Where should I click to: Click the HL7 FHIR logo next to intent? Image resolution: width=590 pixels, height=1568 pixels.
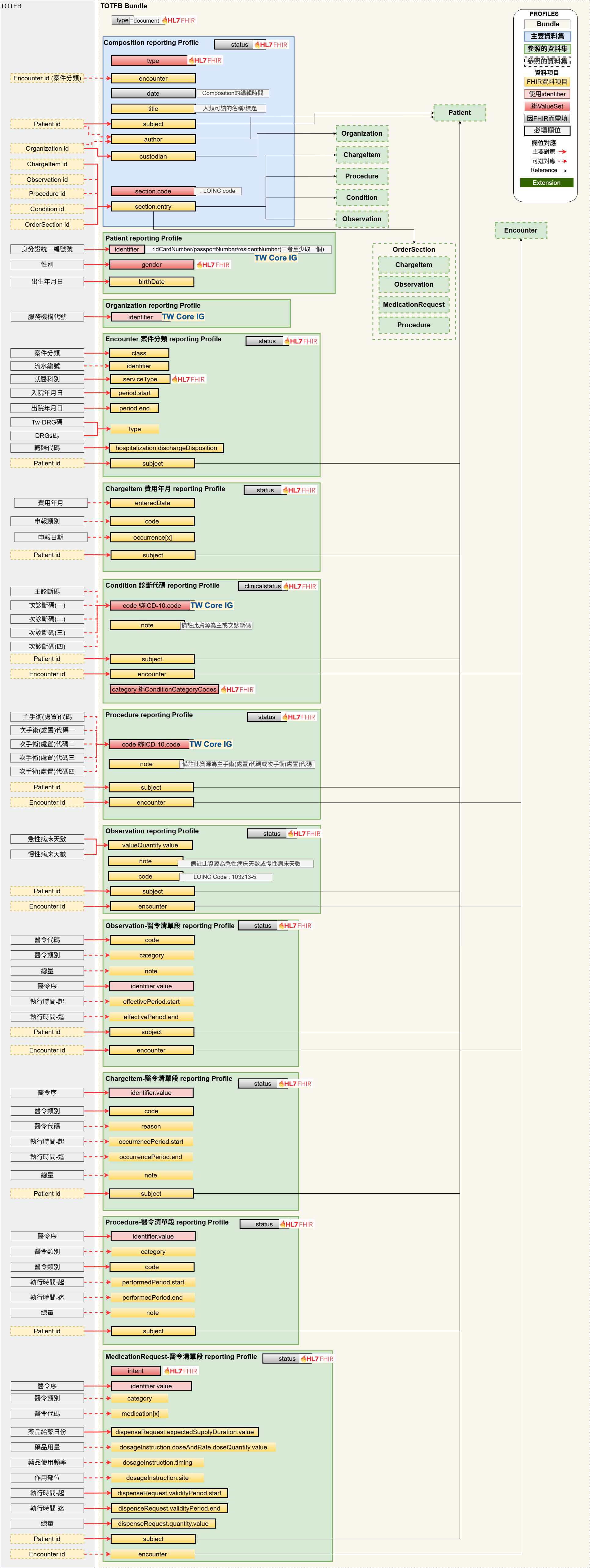181,1371
